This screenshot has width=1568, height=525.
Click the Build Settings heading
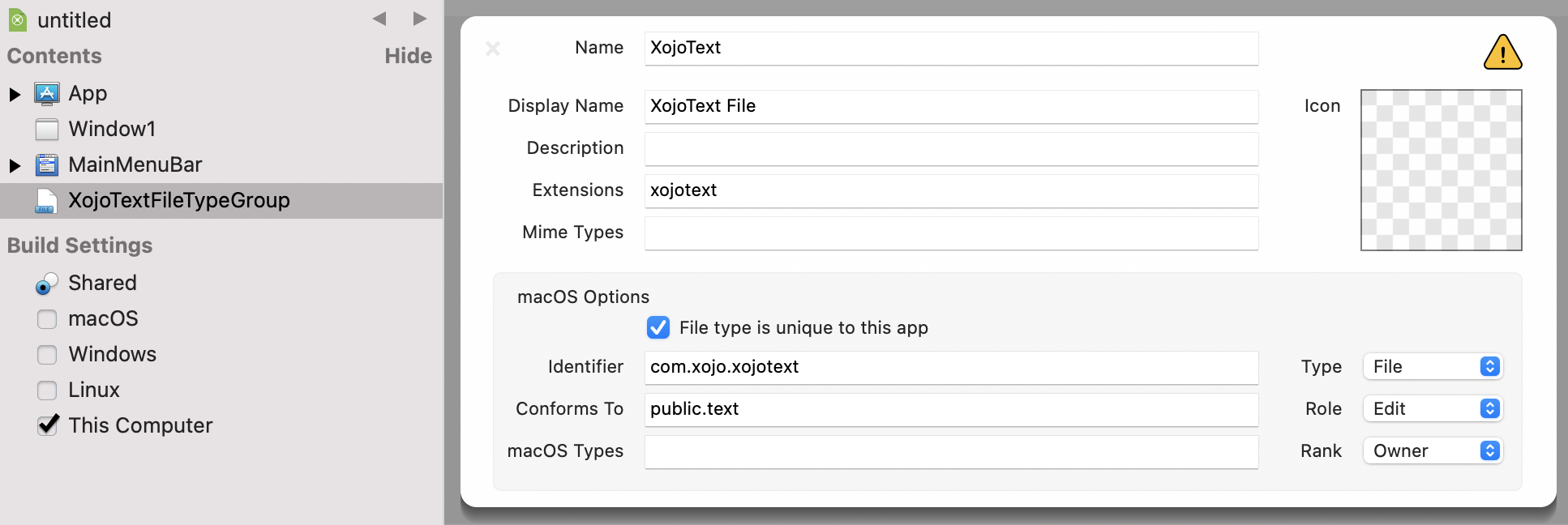tap(79, 245)
